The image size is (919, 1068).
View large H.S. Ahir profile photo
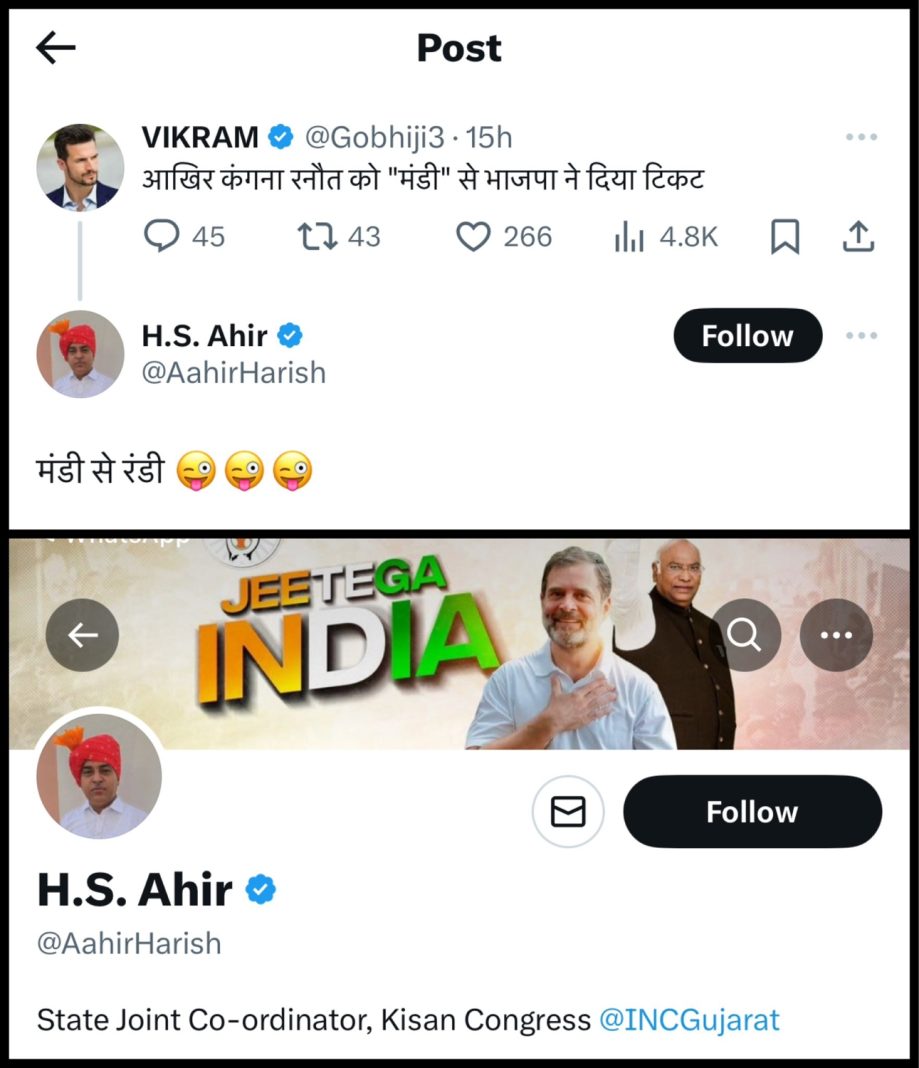pos(99,775)
